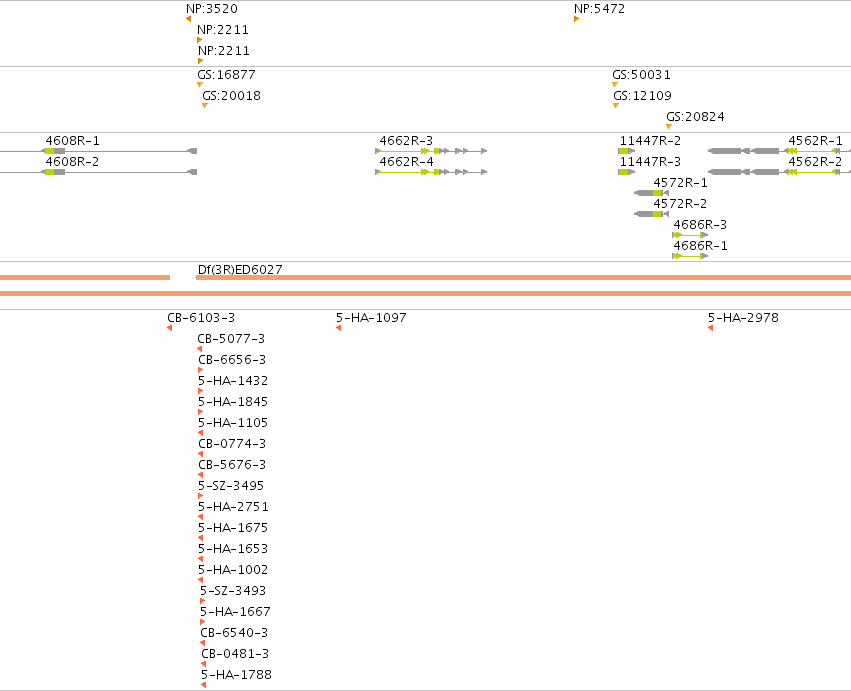Click the GS:16877 insertion label
Image resolution: width=851 pixels, height=691 pixels.
(226, 74)
